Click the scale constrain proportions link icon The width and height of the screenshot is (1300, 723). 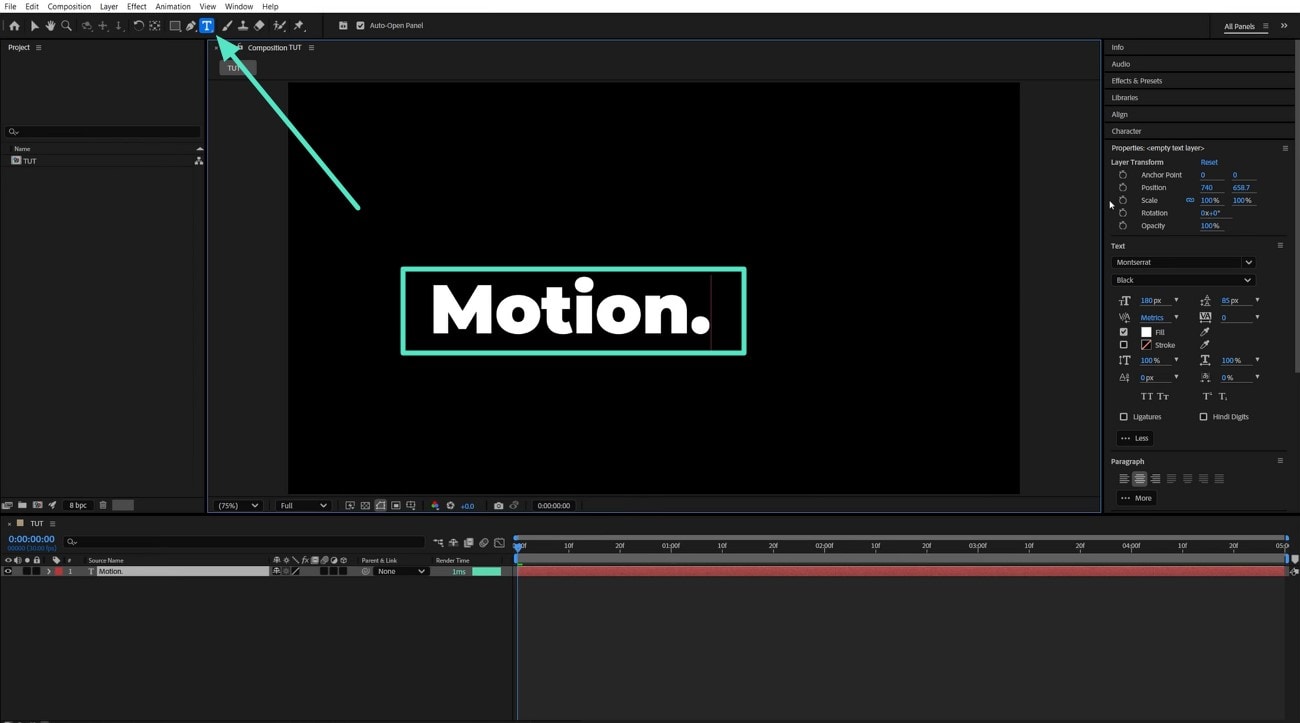point(1190,200)
